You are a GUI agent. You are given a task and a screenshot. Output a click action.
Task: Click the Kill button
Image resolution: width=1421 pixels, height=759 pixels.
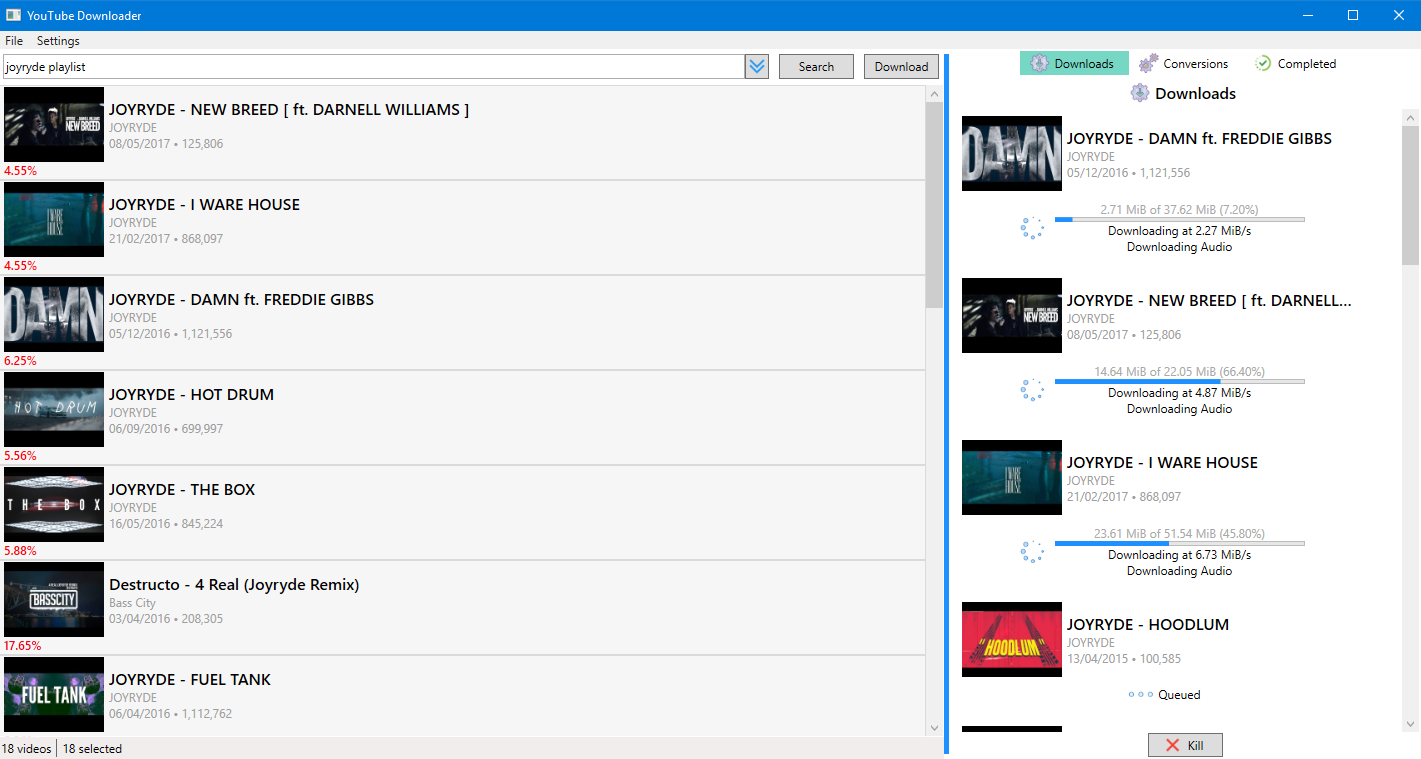pyautogui.click(x=1185, y=745)
